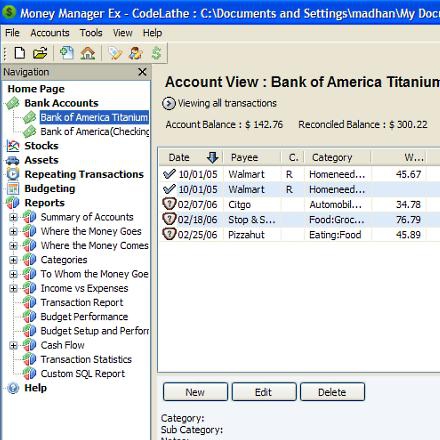Open the Custom SQL Report
The width and height of the screenshot is (440, 440).
[x=83, y=374]
